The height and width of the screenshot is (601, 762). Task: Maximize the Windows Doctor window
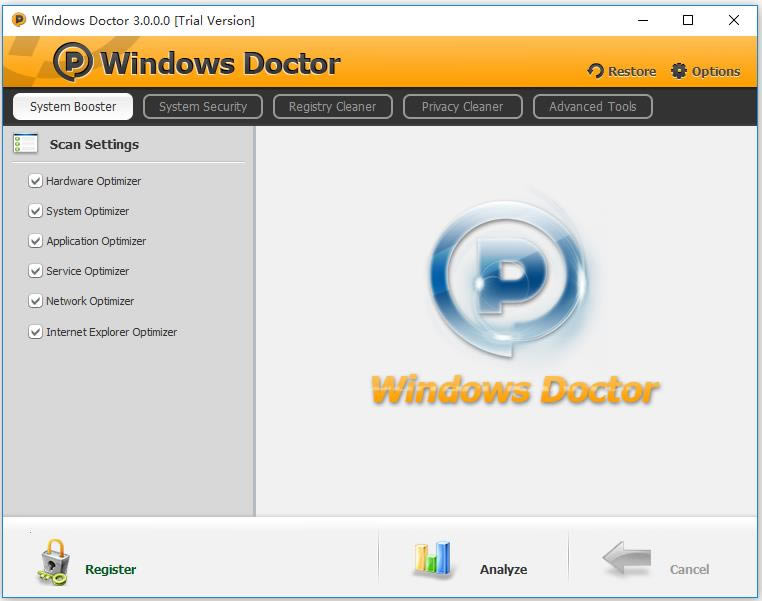[688, 20]
